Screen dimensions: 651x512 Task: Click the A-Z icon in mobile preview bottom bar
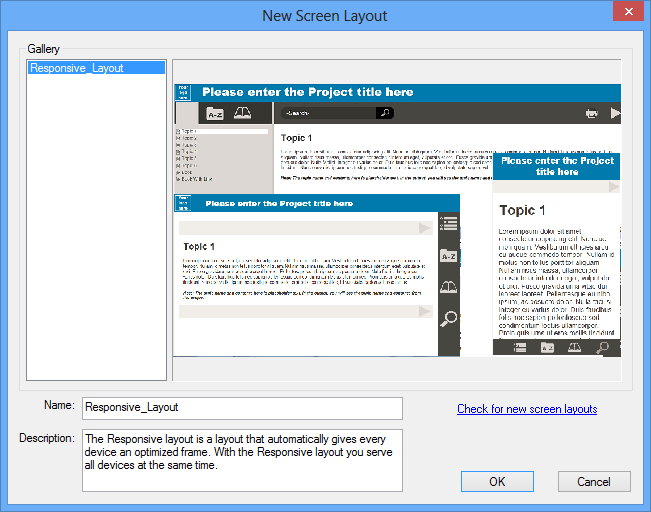pos(547,347)
